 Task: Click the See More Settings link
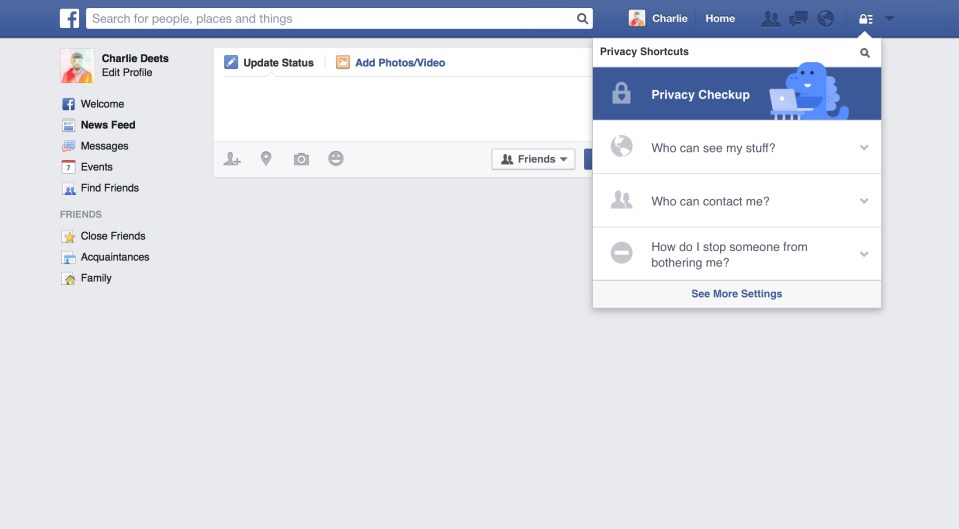736,294
